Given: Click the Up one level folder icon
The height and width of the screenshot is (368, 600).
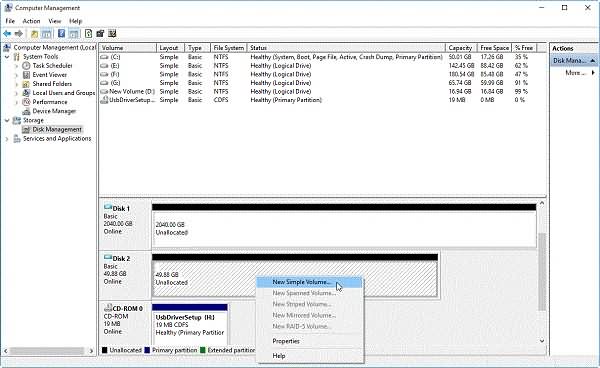Looking at the screenshot, I should click(x=34, y=34).
